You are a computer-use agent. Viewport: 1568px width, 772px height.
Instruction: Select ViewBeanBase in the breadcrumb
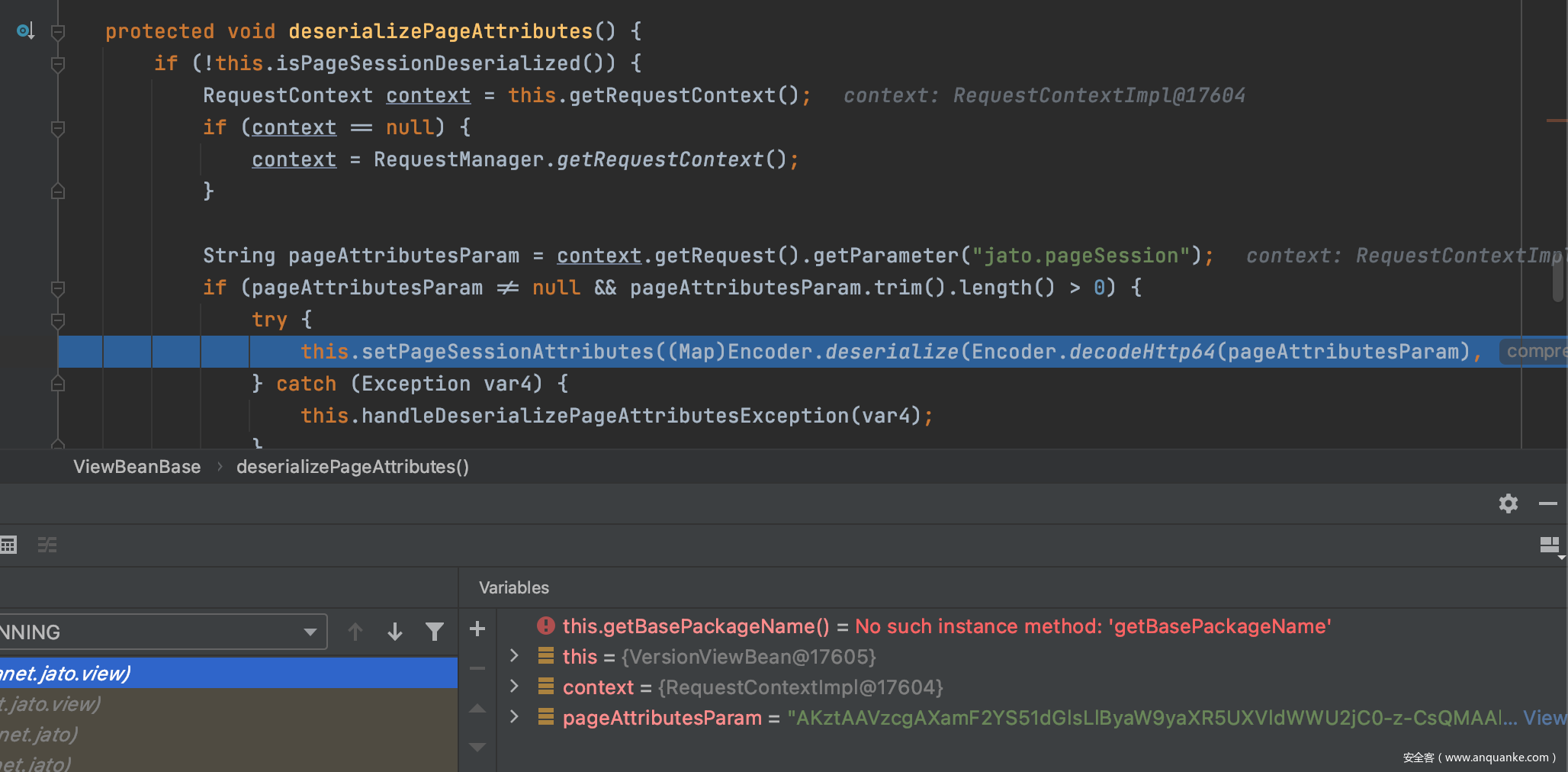137,467
